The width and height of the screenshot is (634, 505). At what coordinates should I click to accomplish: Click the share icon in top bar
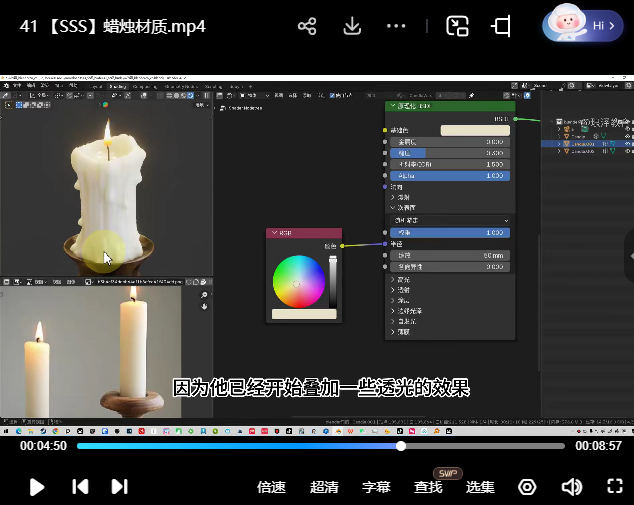[x=307, y=26]
